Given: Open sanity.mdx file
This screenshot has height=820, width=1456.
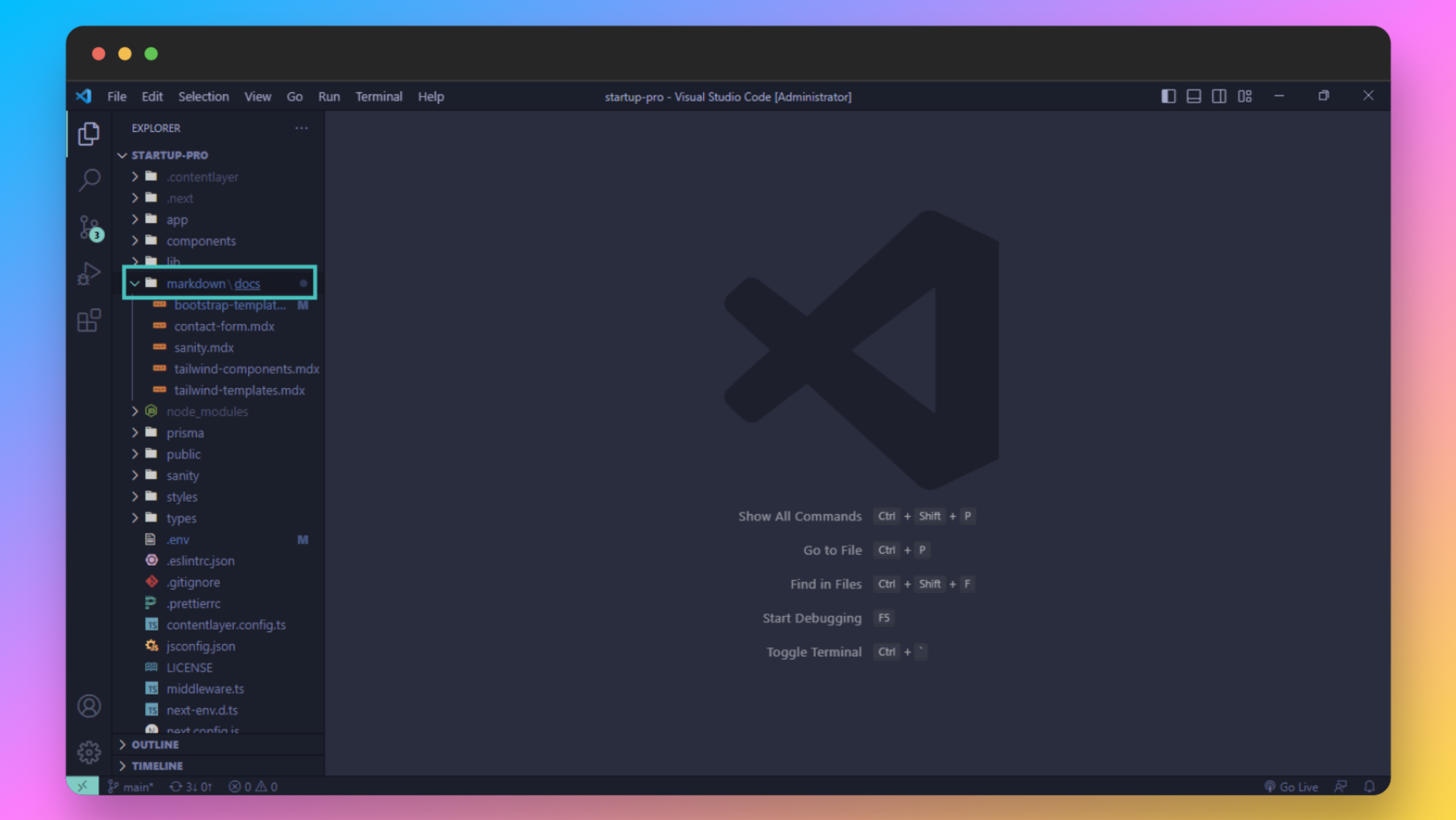Looking at the screenshot, I should 218,347.
